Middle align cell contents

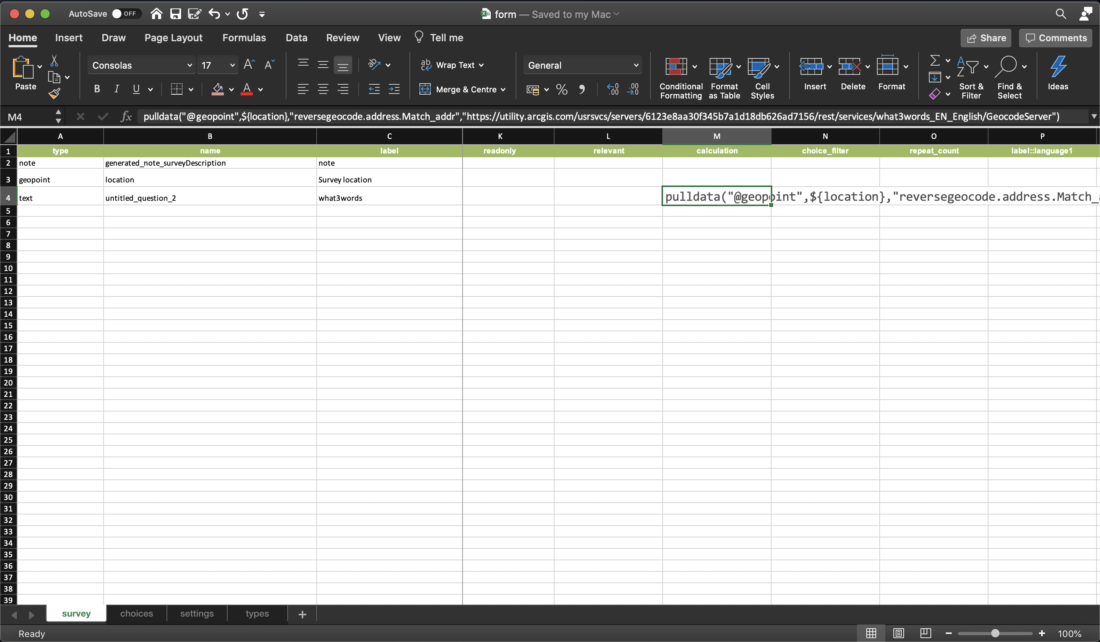coord(323,65)
